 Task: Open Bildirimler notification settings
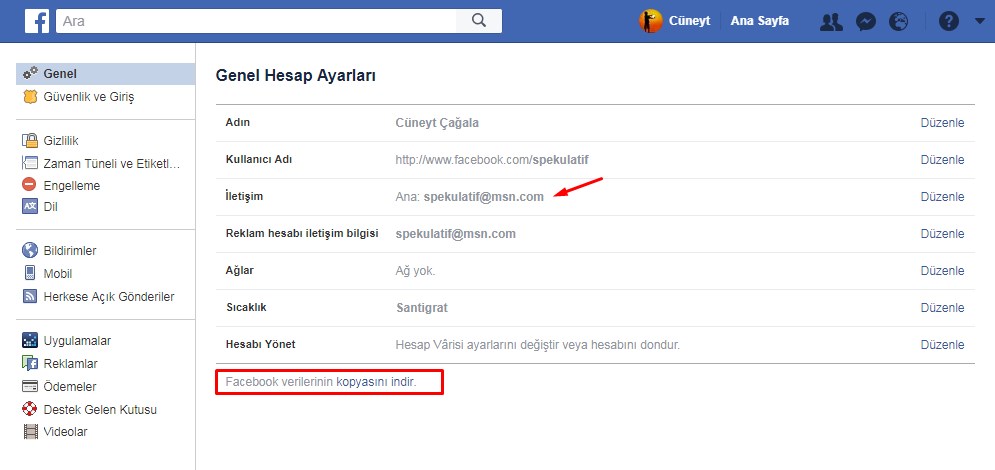[70, 251]
